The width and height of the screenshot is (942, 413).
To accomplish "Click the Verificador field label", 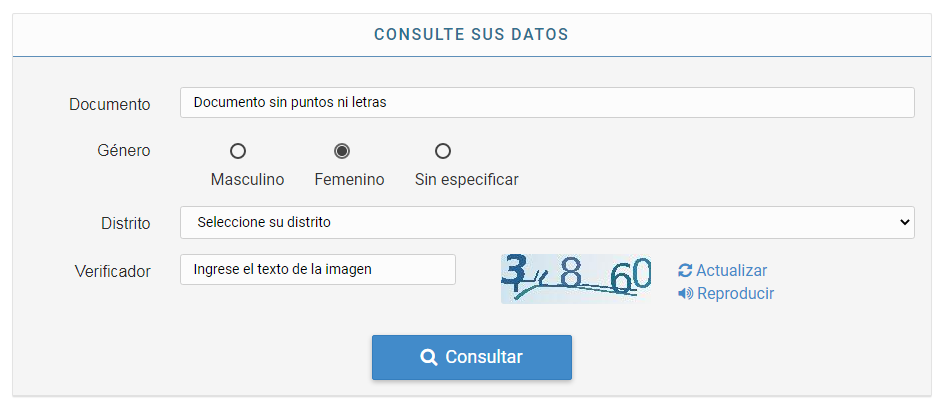I will click(x=113, y=271).
